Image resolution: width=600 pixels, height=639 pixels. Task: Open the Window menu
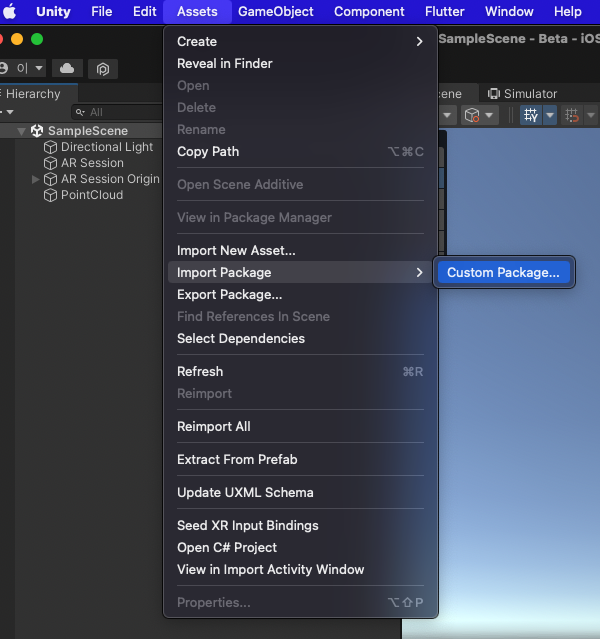tap(509, 11)
